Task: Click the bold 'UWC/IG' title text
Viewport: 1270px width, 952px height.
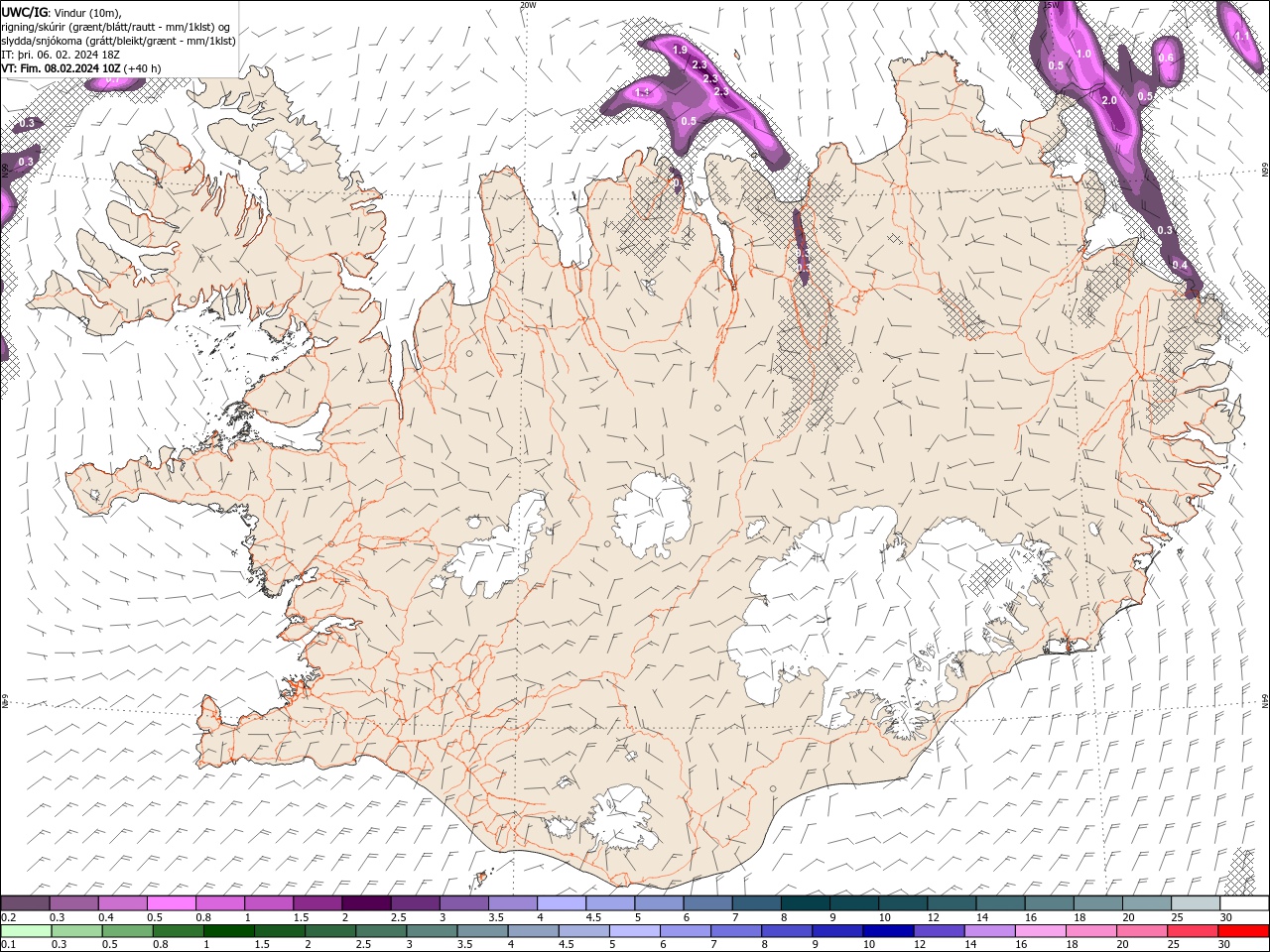Action: coord(24,12)
